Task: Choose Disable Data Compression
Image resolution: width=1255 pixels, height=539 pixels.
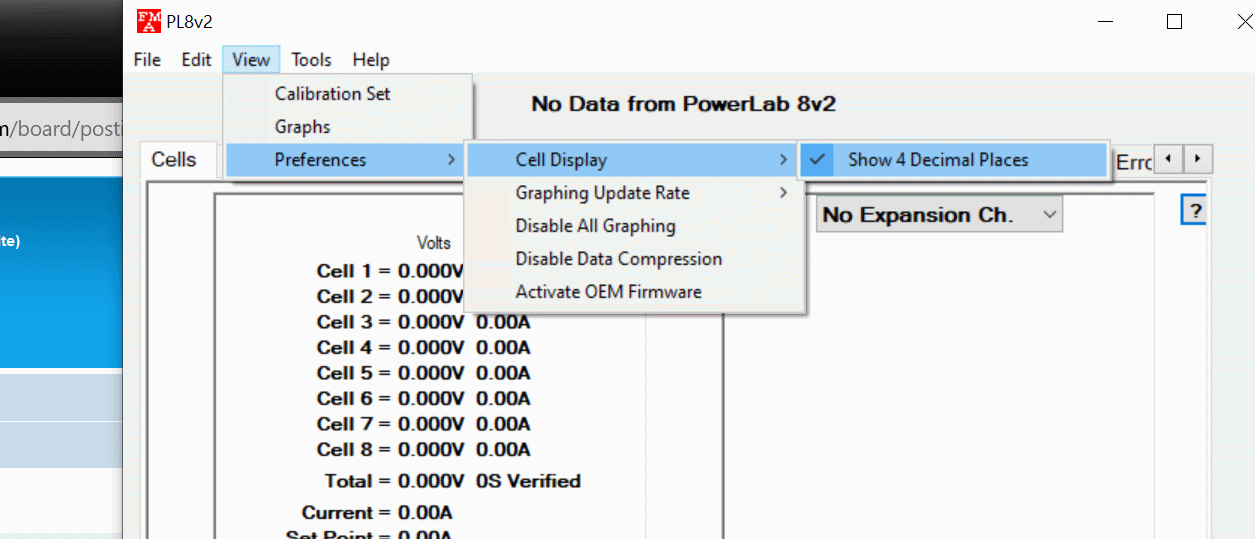Action: 618,259
